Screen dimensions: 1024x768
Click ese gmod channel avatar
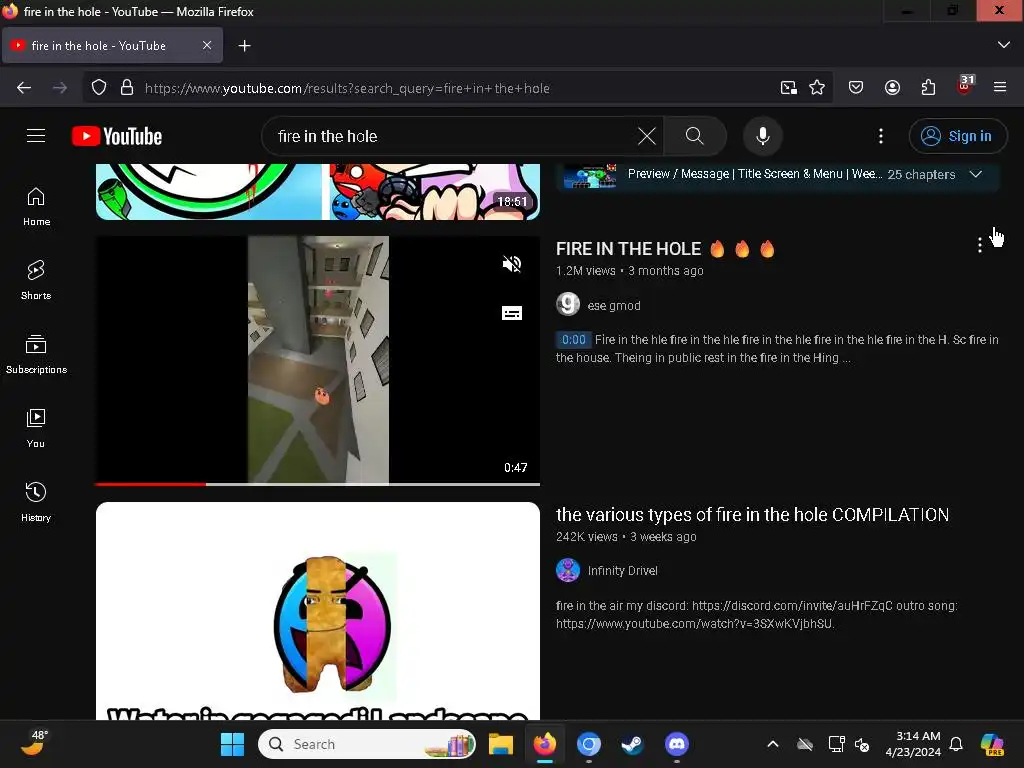coord(568,304)
